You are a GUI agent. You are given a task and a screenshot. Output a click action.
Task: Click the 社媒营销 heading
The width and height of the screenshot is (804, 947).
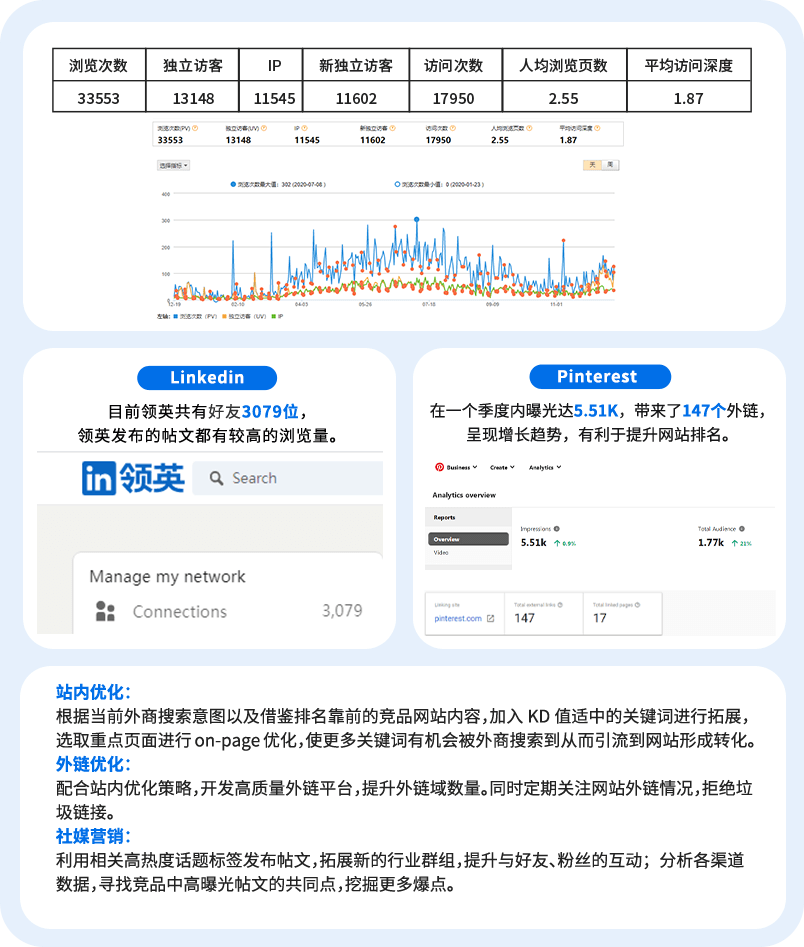[94, 836]
